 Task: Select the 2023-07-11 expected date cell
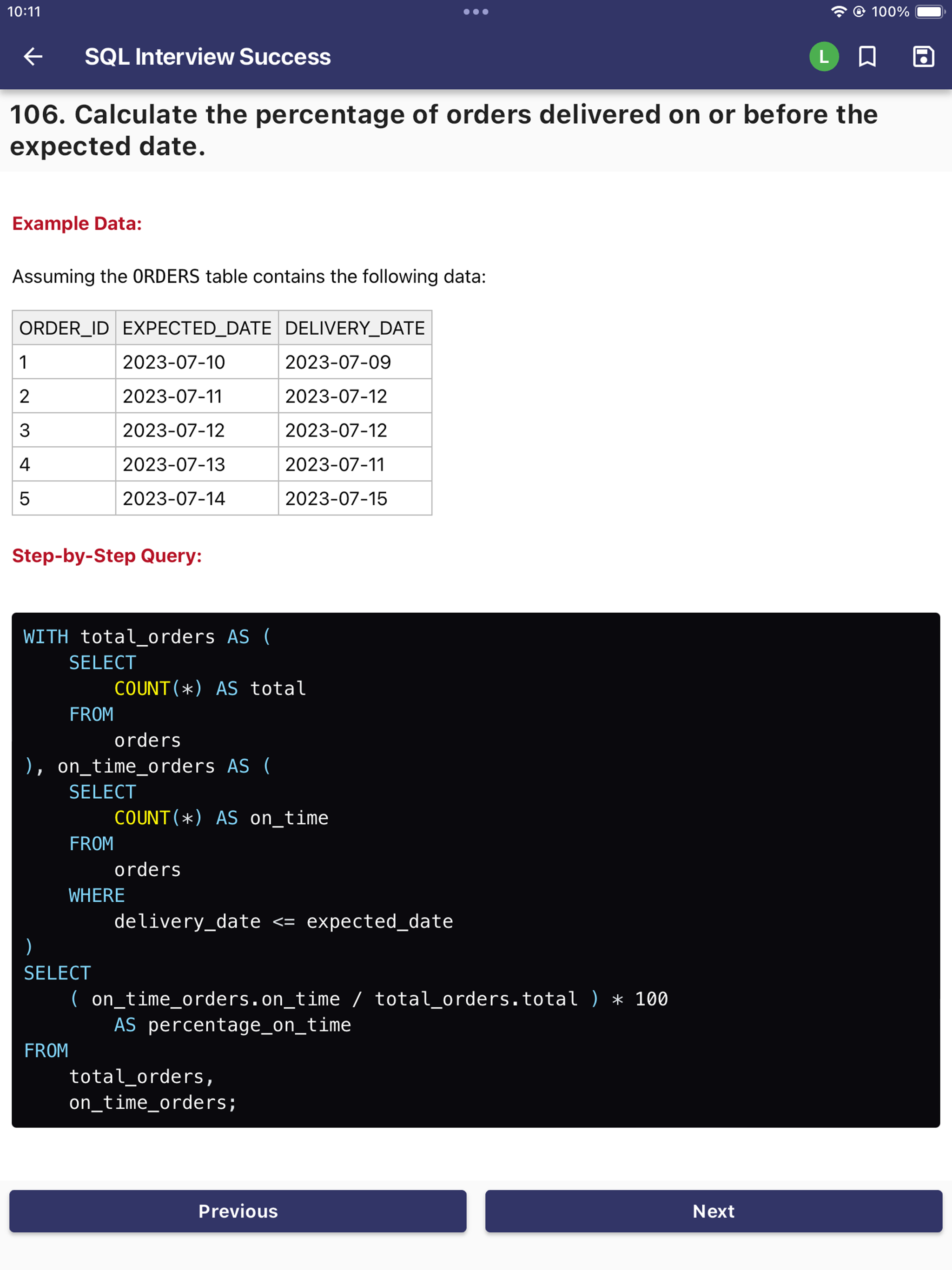point(197,396)
